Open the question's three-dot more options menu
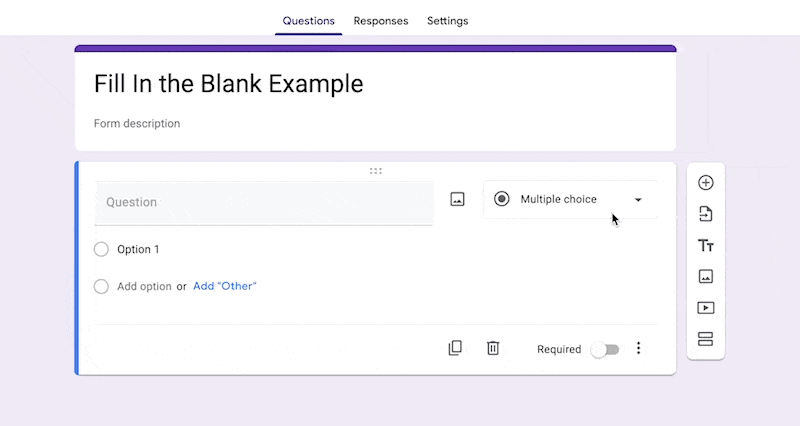The height and width of the screenshot is (426, 800). 638,348
